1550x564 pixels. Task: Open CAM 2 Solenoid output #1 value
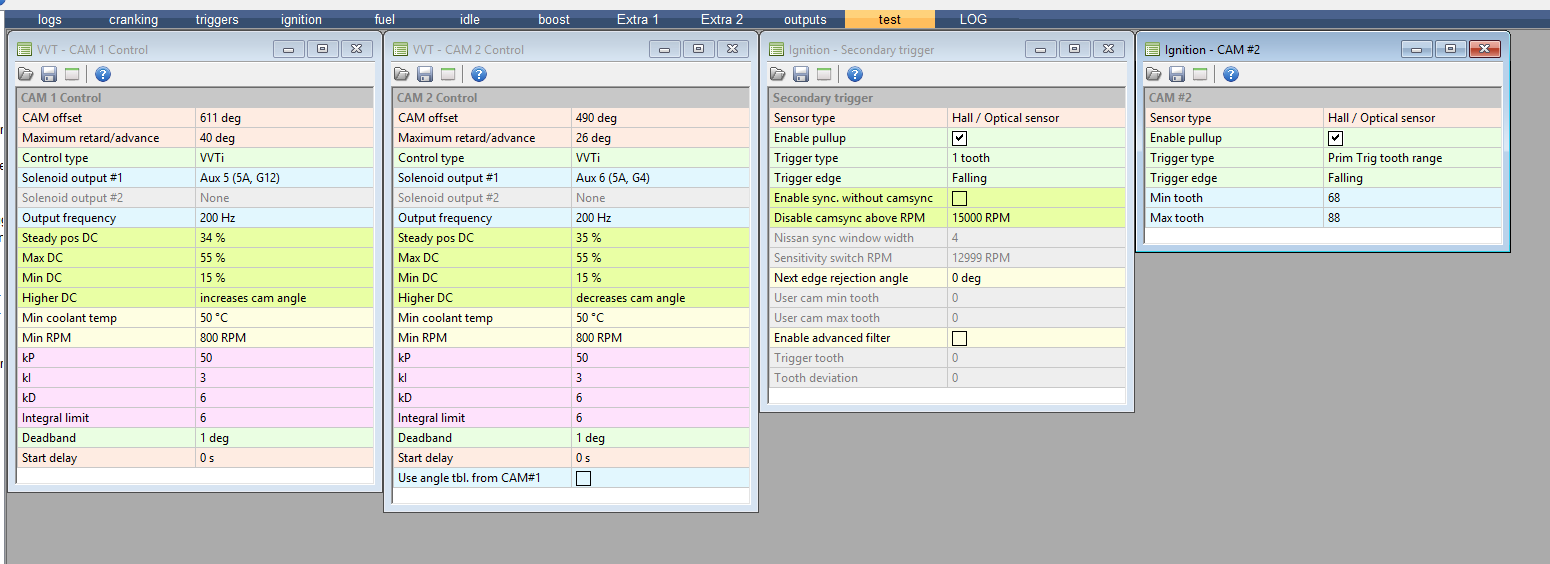point(660,178)
